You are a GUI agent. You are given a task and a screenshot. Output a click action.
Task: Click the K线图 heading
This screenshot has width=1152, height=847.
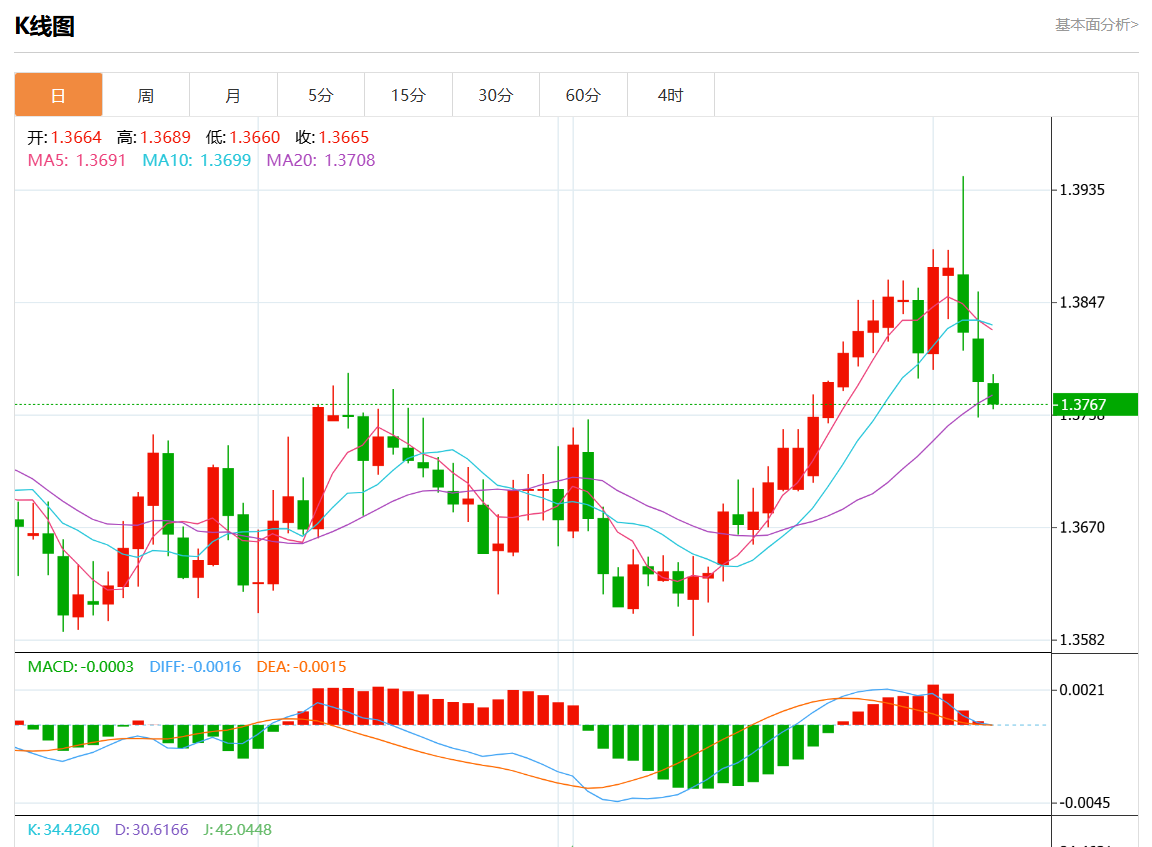pos(45,26)
